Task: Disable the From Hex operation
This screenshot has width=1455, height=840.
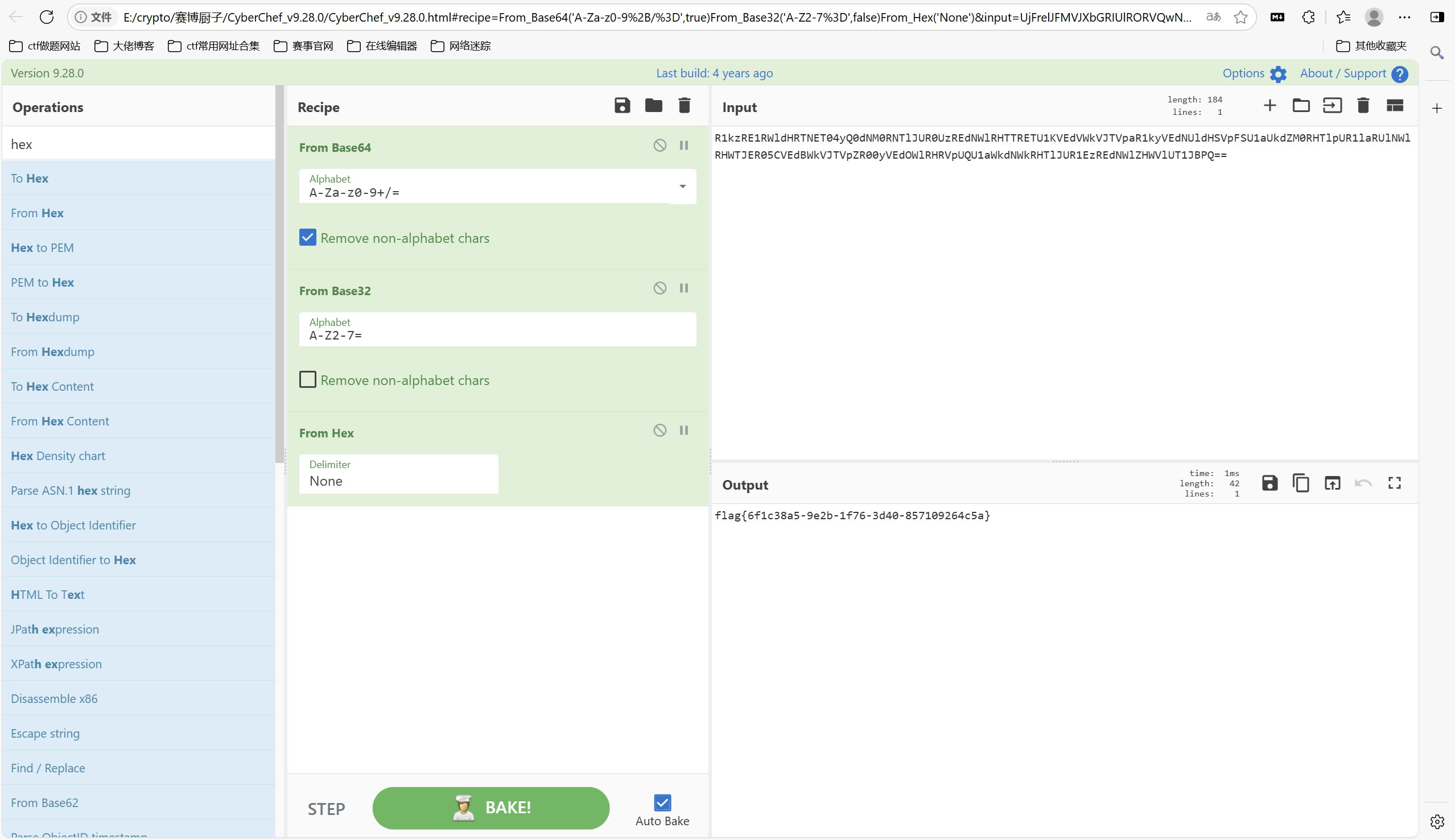Action: pyautogui.click(x=660, y=431)
